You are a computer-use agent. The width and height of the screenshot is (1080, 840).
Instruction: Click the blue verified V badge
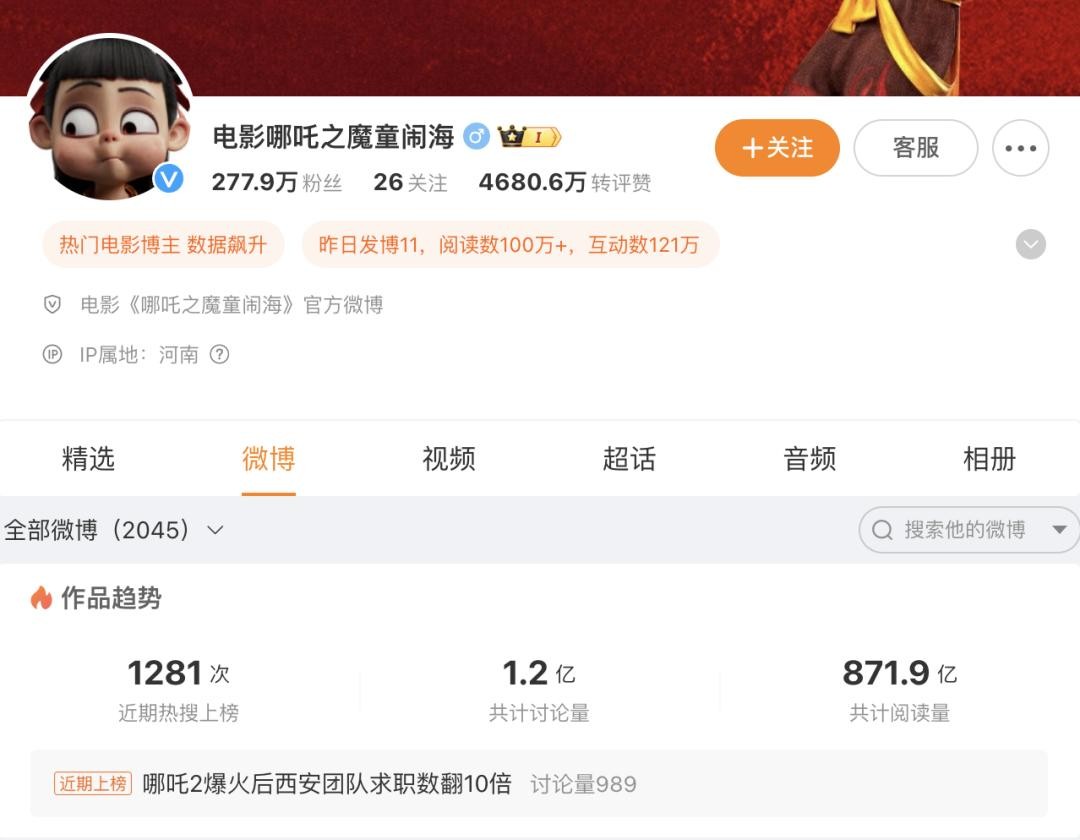169,179
